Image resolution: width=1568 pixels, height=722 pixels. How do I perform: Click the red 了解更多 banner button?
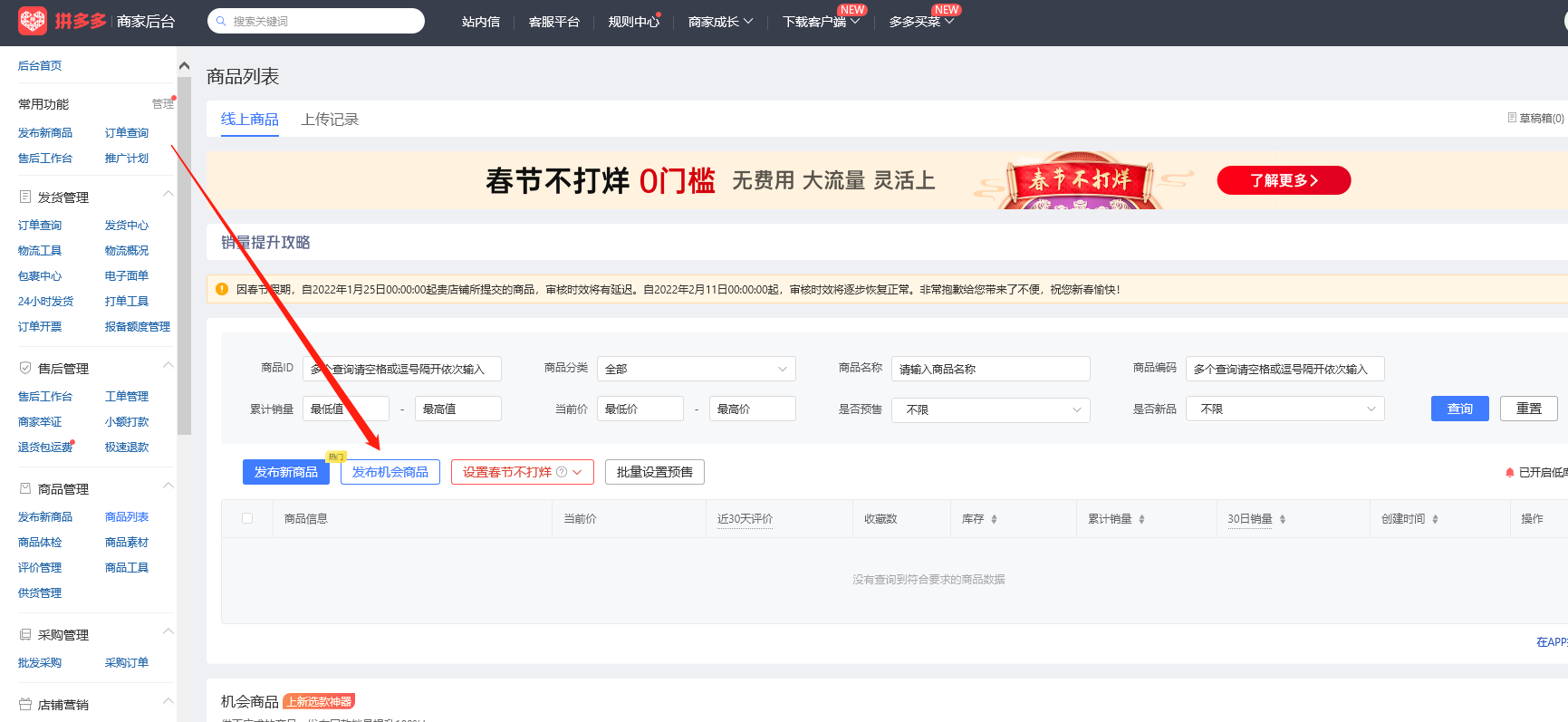1284,180
